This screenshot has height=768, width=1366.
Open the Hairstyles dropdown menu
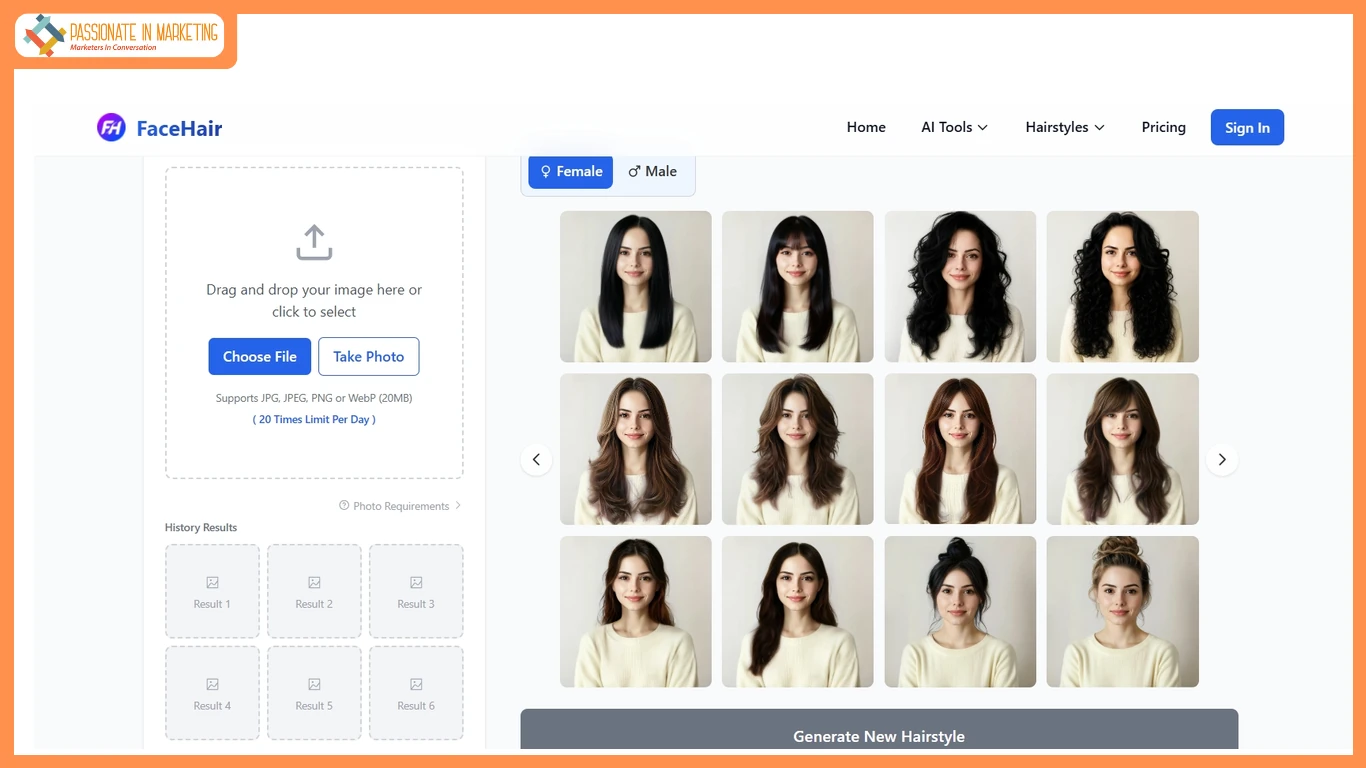[1064, 128]
